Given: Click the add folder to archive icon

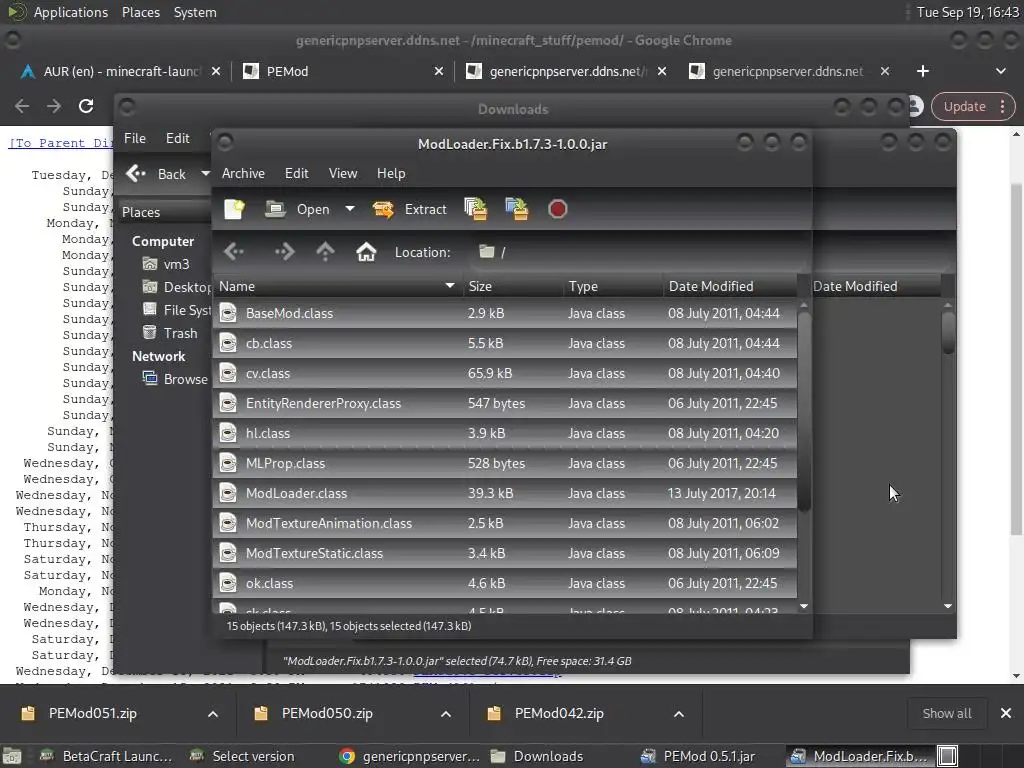Looking at the screenshot, I should click(x=517, y=209).
